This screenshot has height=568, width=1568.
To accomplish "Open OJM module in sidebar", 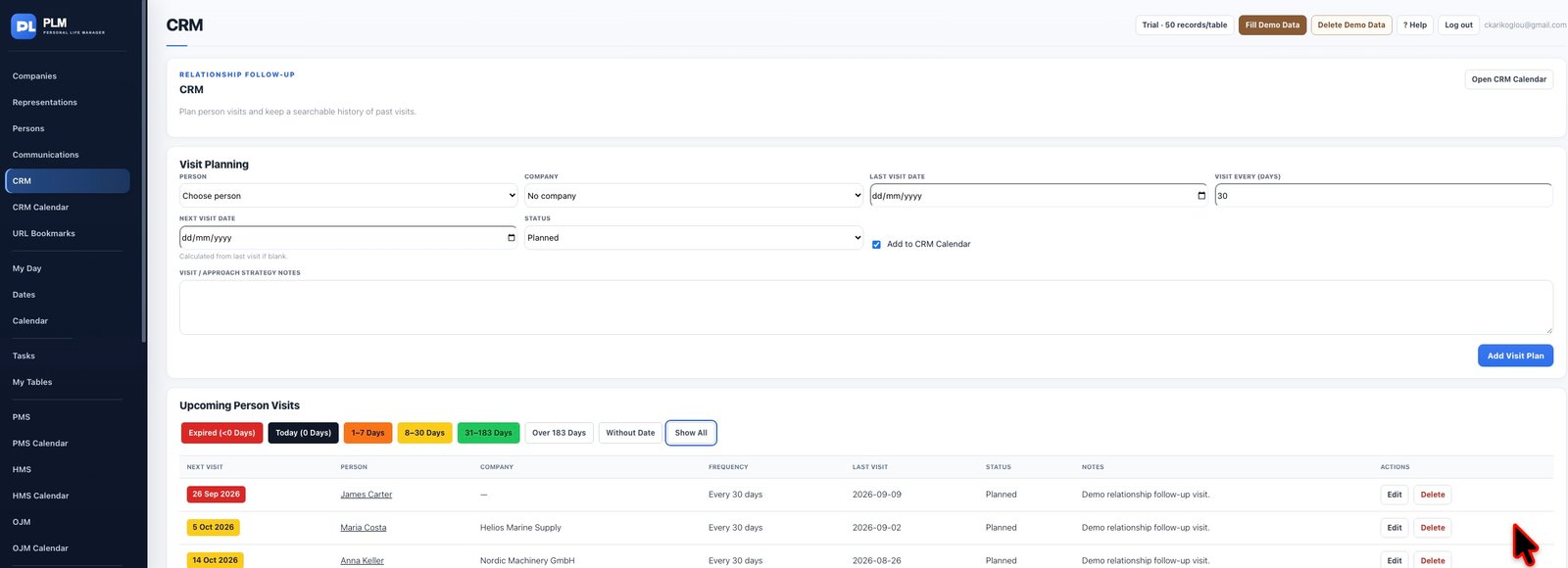I will click(22, 522).
